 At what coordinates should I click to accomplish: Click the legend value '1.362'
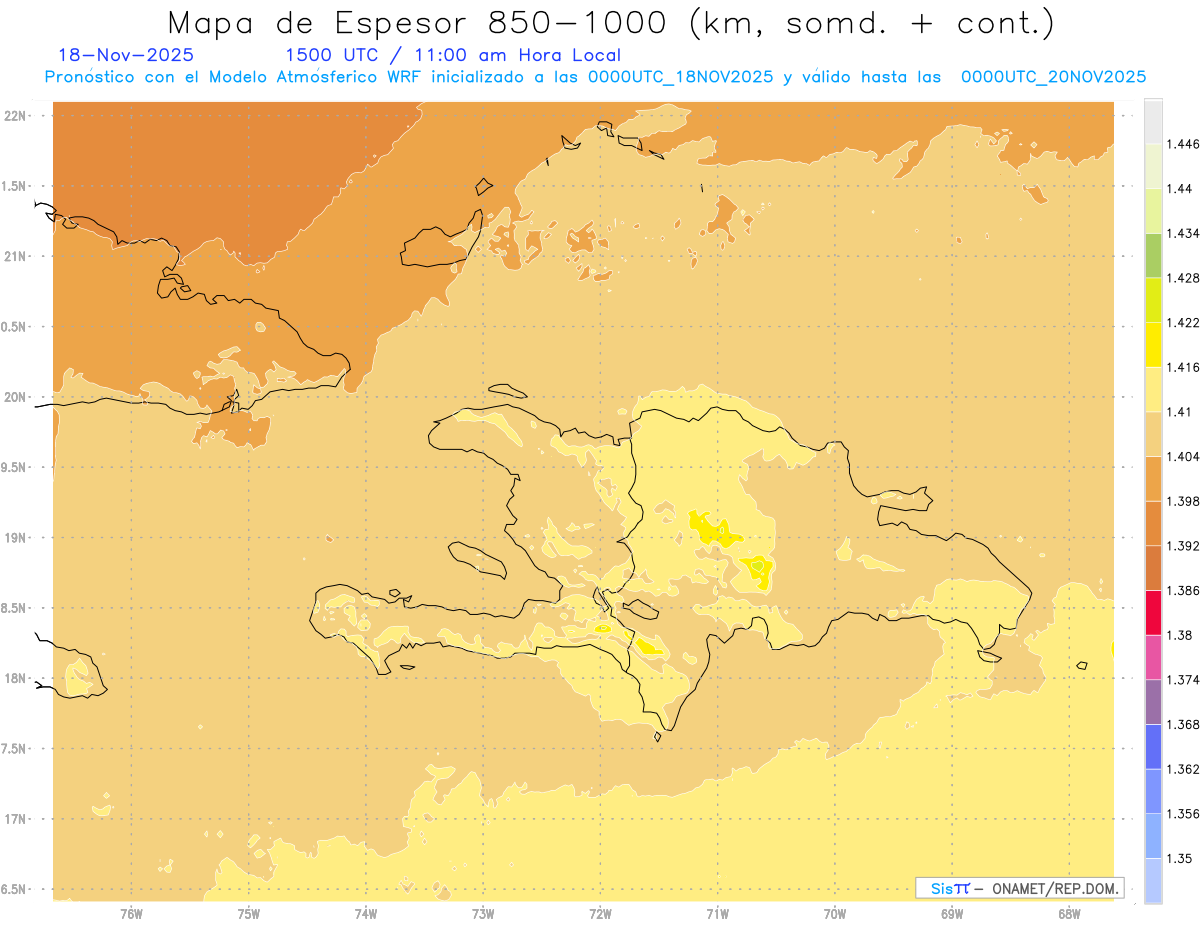(x=1183, y=769)
